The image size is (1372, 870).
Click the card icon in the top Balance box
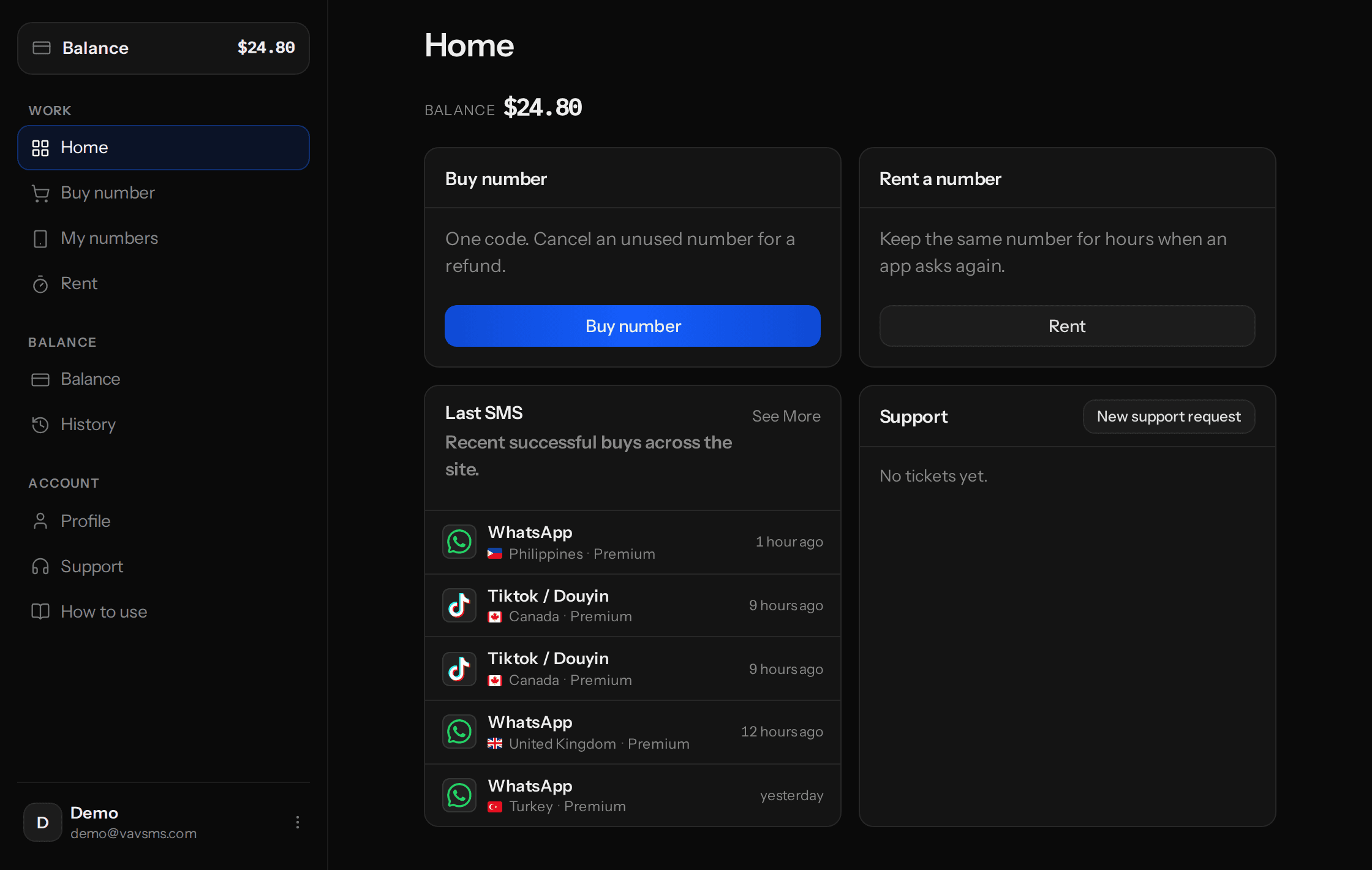coord(41,48)
